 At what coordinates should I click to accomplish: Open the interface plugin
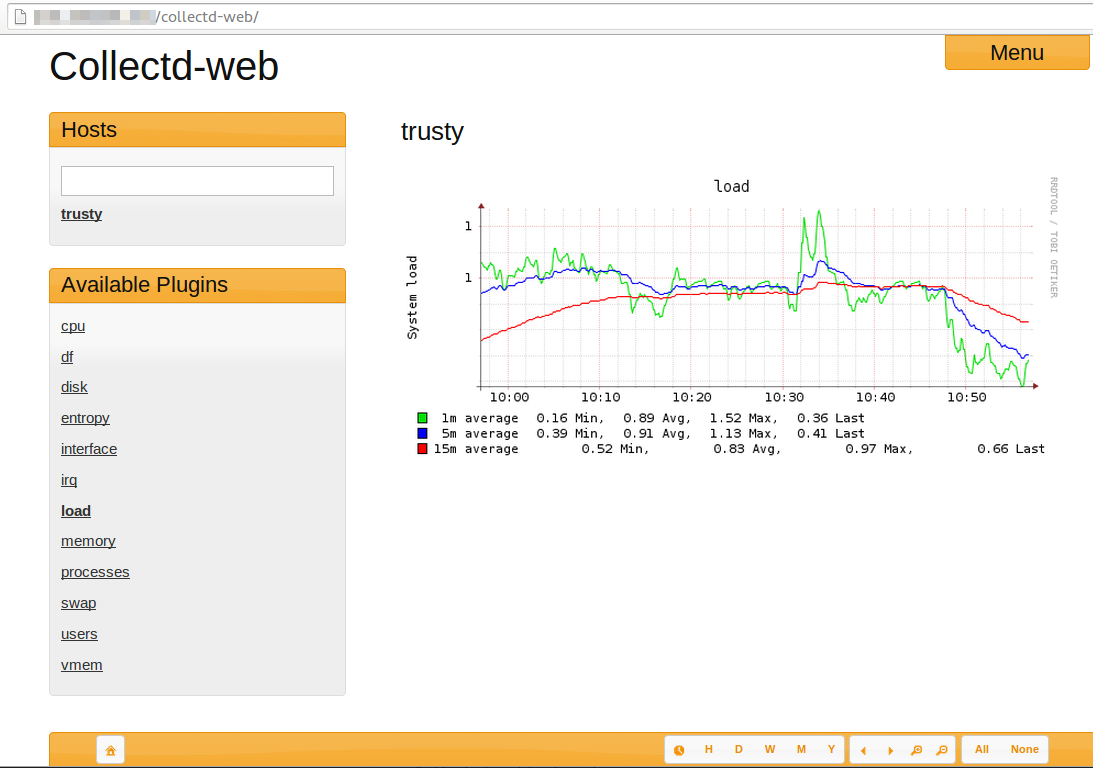(89, 449)
